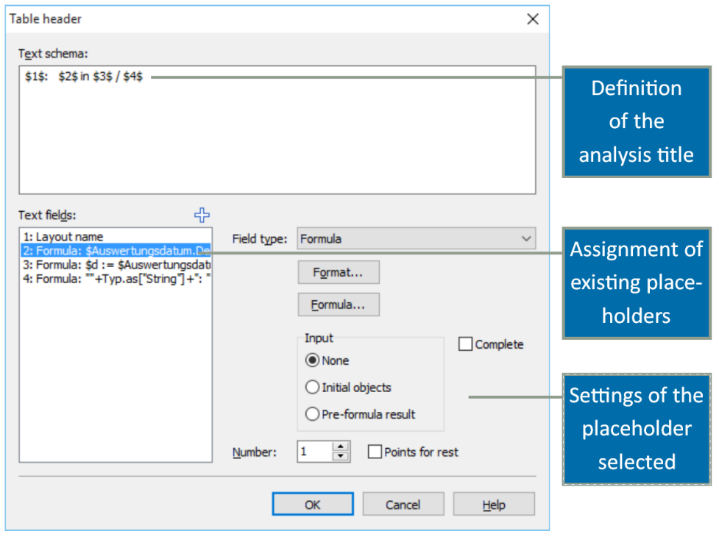Click the blue plus icon to add text field
The width and height of the screenshot is (719, 537).
point(202,214)
